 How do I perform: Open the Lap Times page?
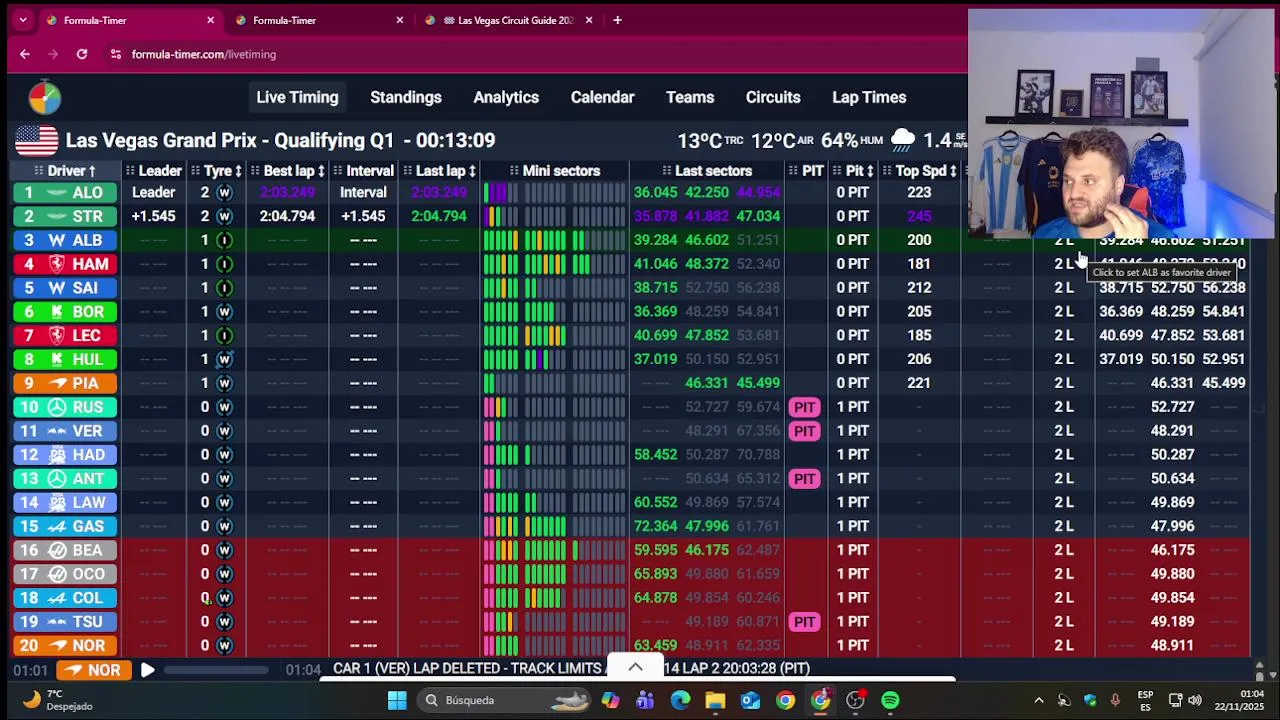point(869,97)
